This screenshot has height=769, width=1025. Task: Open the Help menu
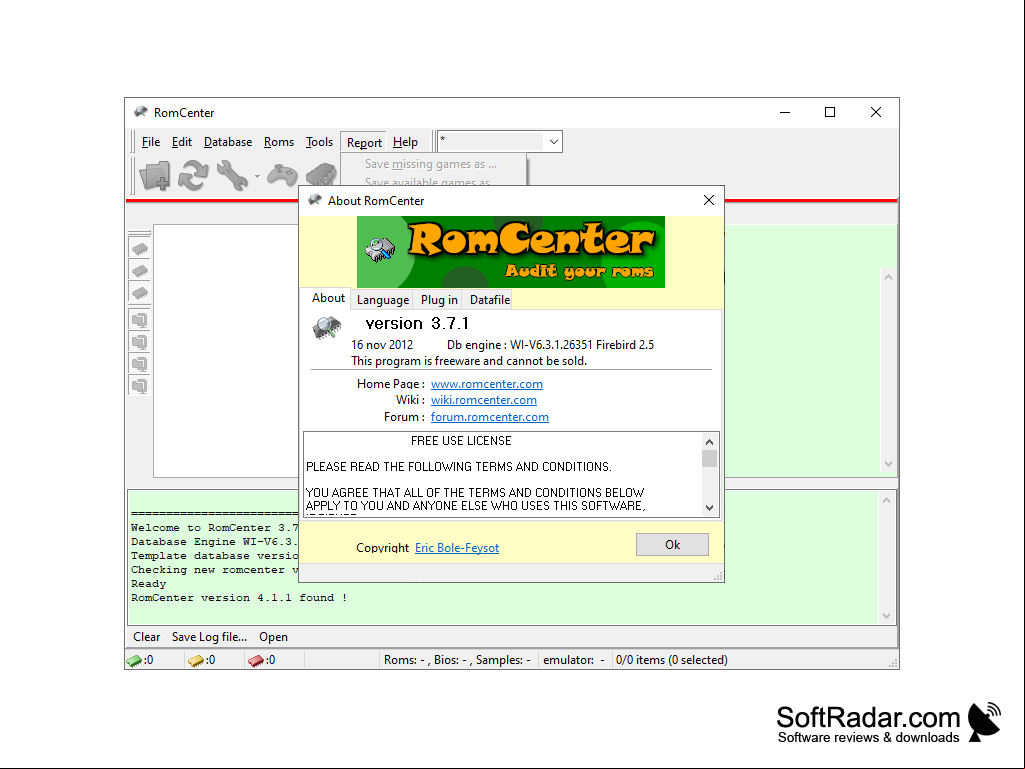click(x=405, y=142)
